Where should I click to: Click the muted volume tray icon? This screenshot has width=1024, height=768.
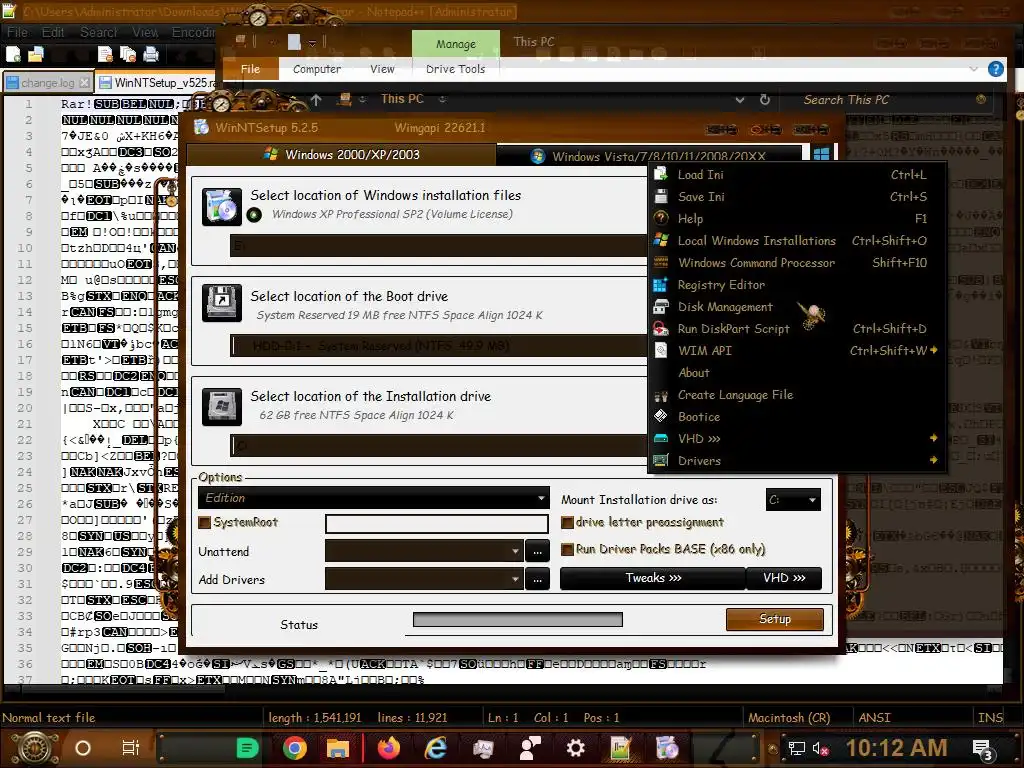tap(820, 748)
